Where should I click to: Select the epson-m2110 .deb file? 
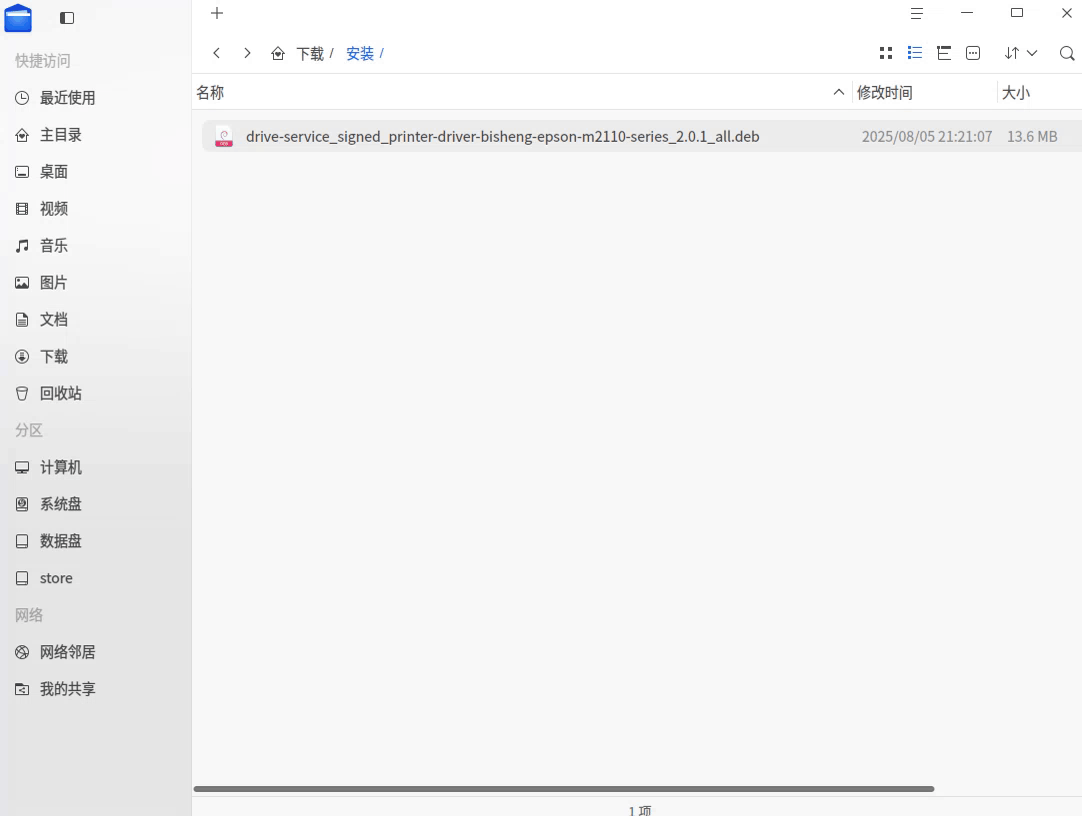[642, 137]
